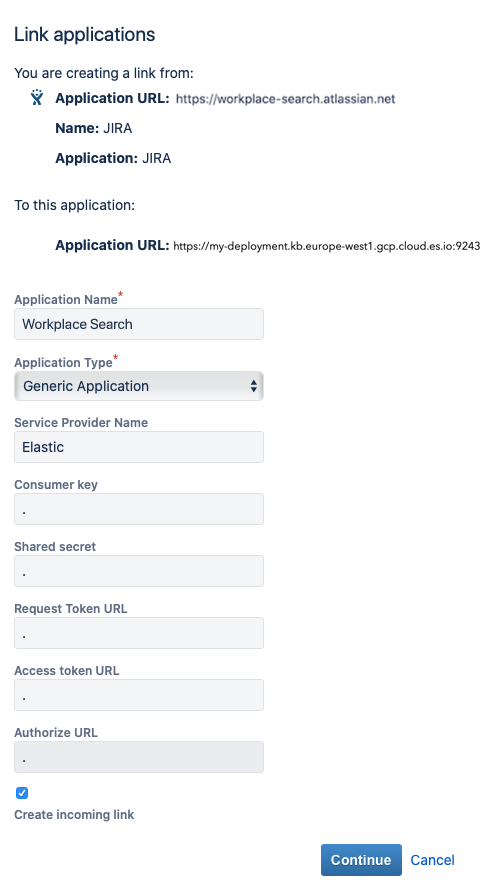
Task: Focus the Request Token URL field
Action: coord(139,633)
